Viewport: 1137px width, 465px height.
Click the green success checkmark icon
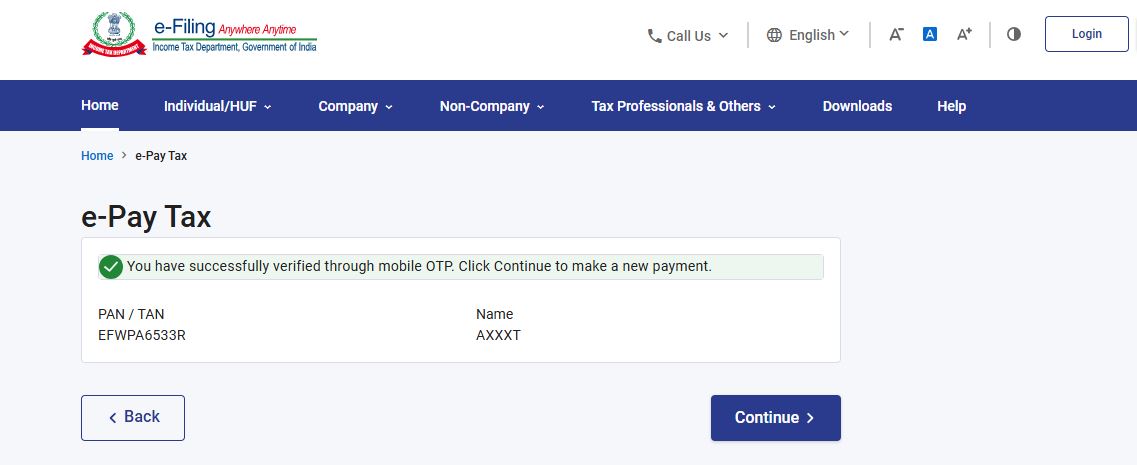[x=111, y=267]
